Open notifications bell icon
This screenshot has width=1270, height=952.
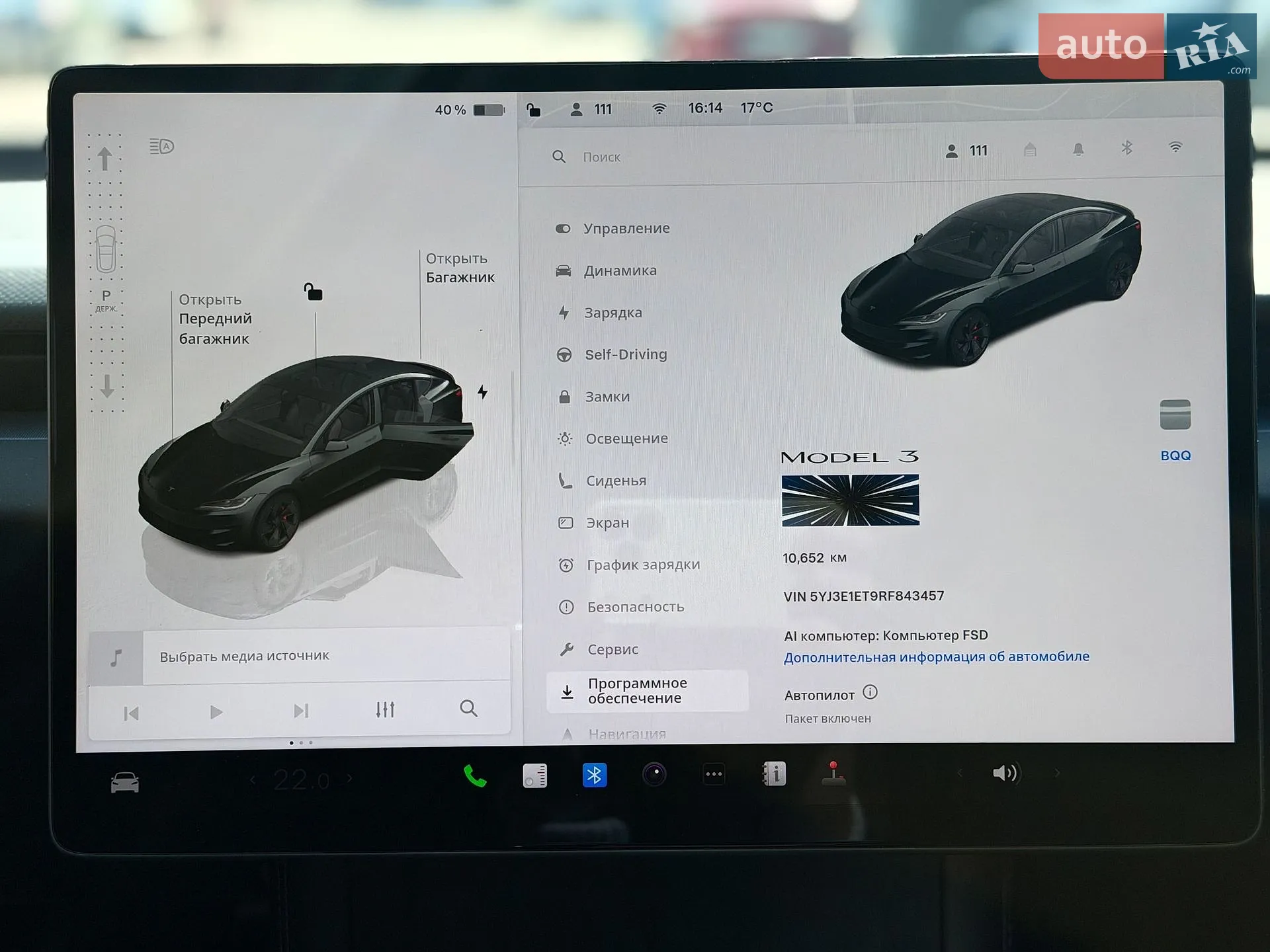click(1078, 149)
